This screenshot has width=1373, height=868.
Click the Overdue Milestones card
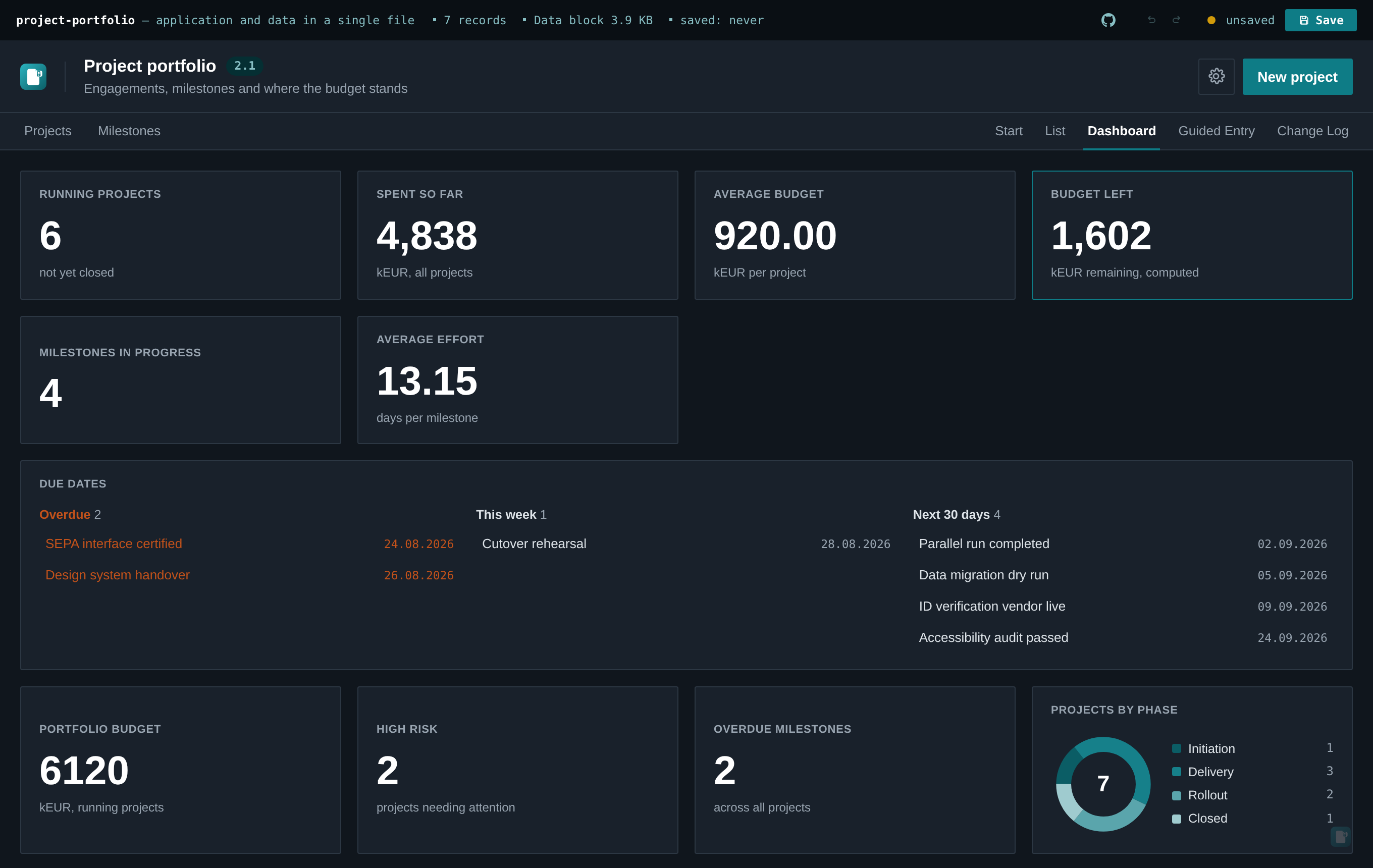click(855, 770)
